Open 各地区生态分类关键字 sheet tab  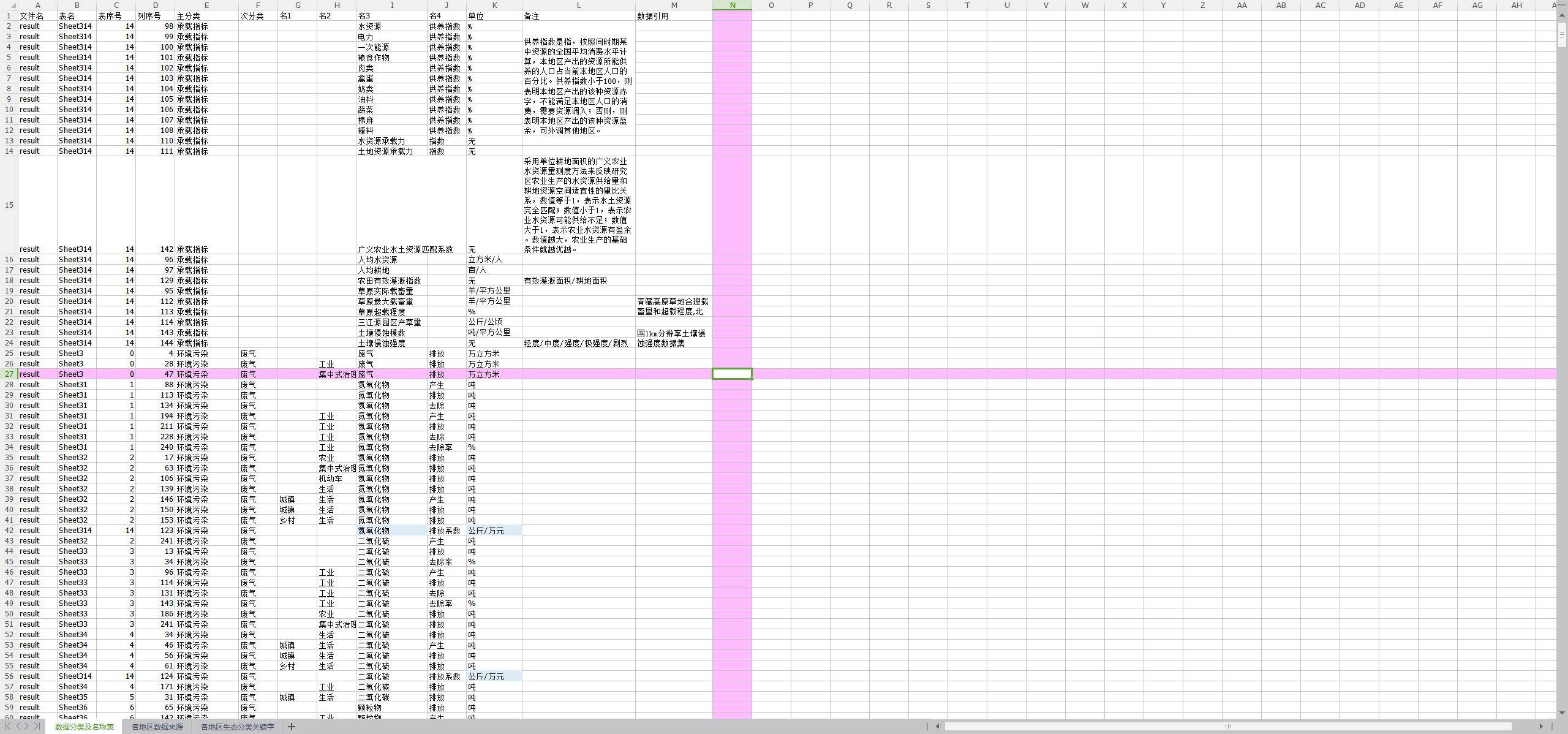pyautogui.click(x=238, y=727)
